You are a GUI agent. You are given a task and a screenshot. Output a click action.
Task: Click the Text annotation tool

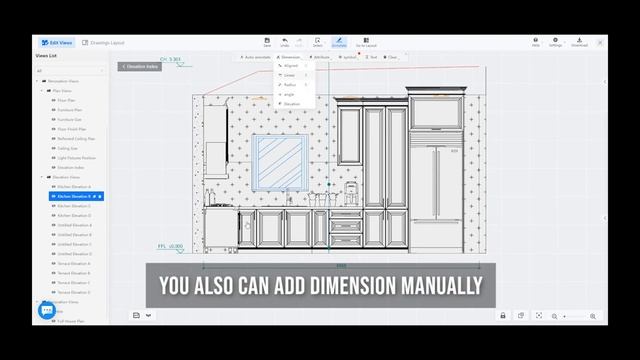tap(371, 58)
